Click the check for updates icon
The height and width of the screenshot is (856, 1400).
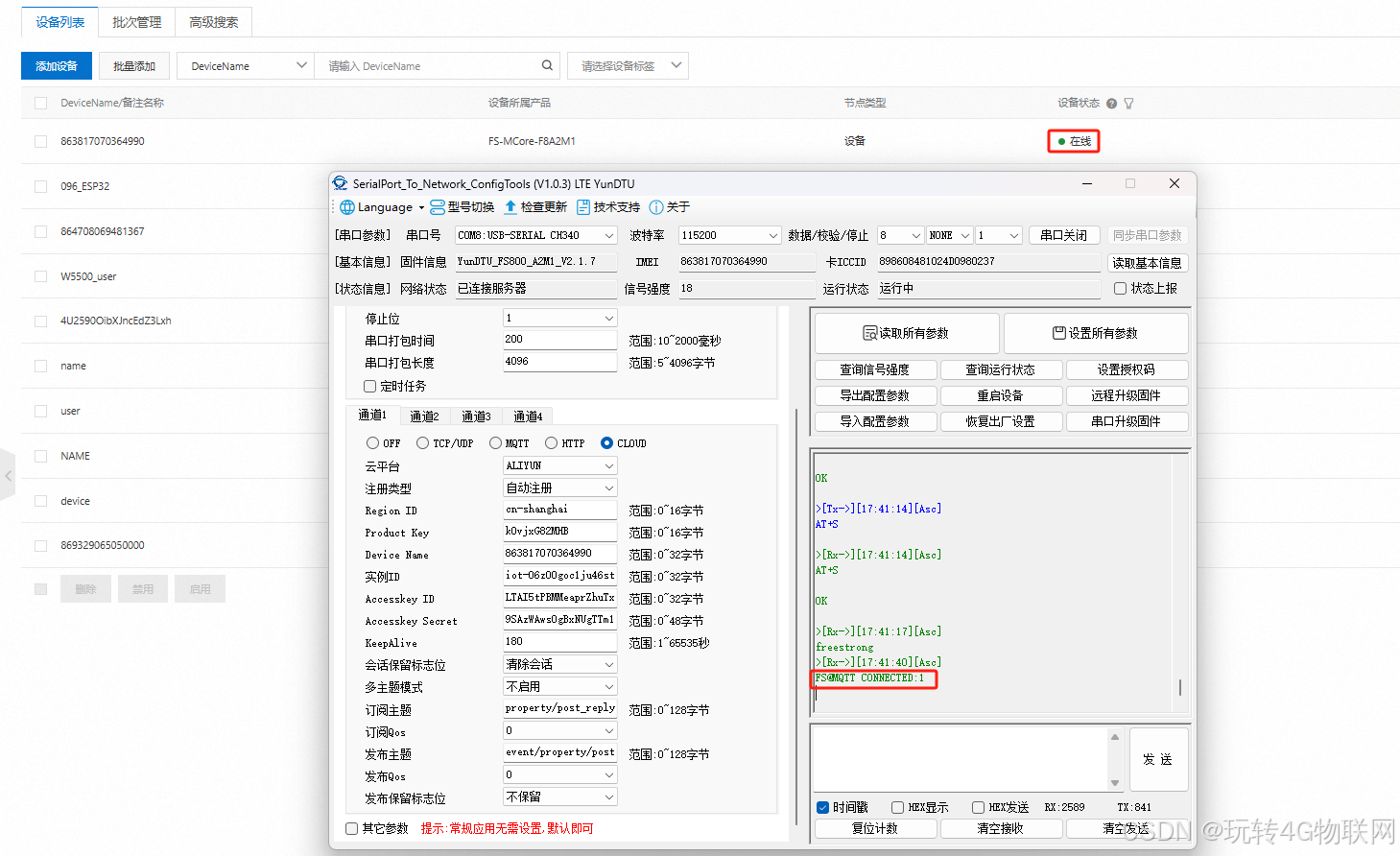point(510,207)
